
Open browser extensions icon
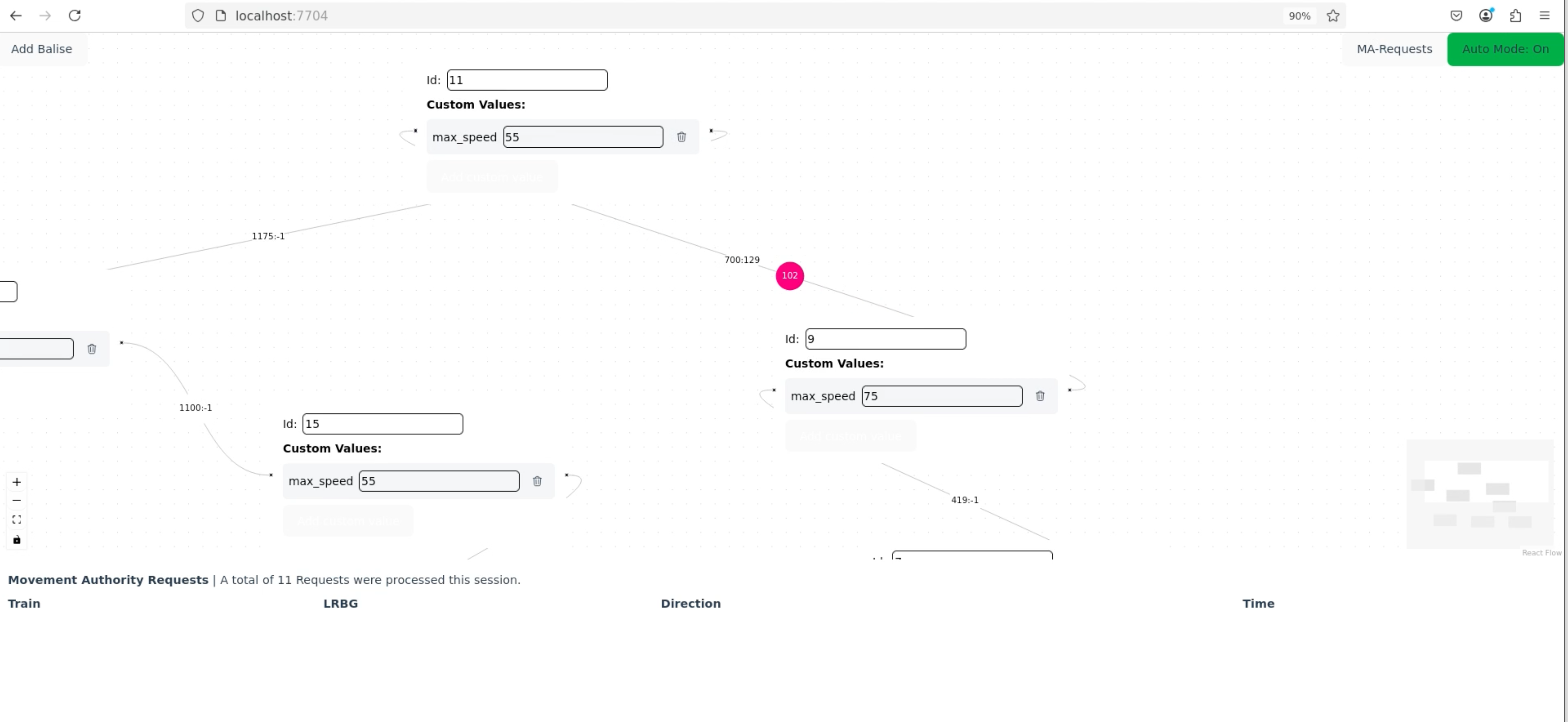click(1515, 16)
